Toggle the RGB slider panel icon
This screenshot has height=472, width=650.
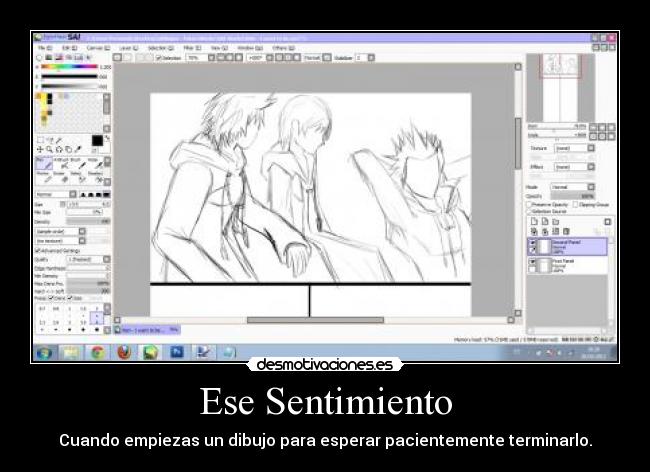49,58
